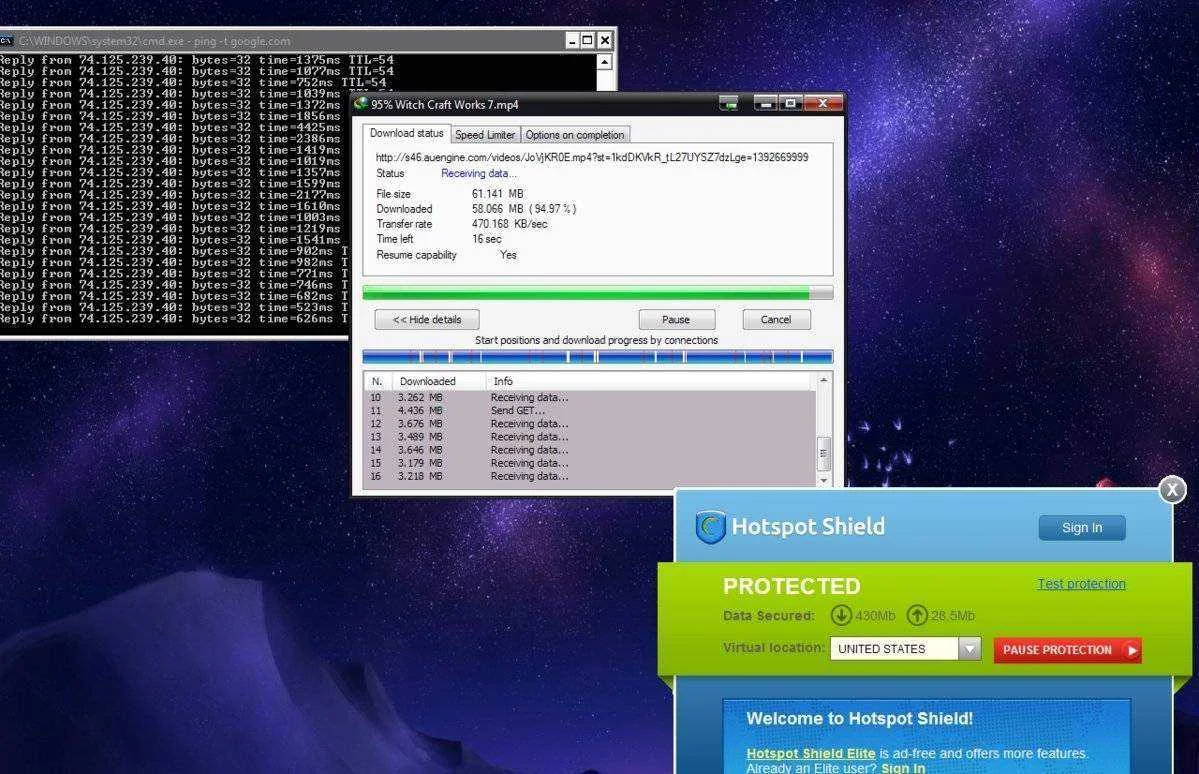The height and width of the screenshot is (774, 1199).
Task: Click the download data arrow icon
Action: point(841,615)
